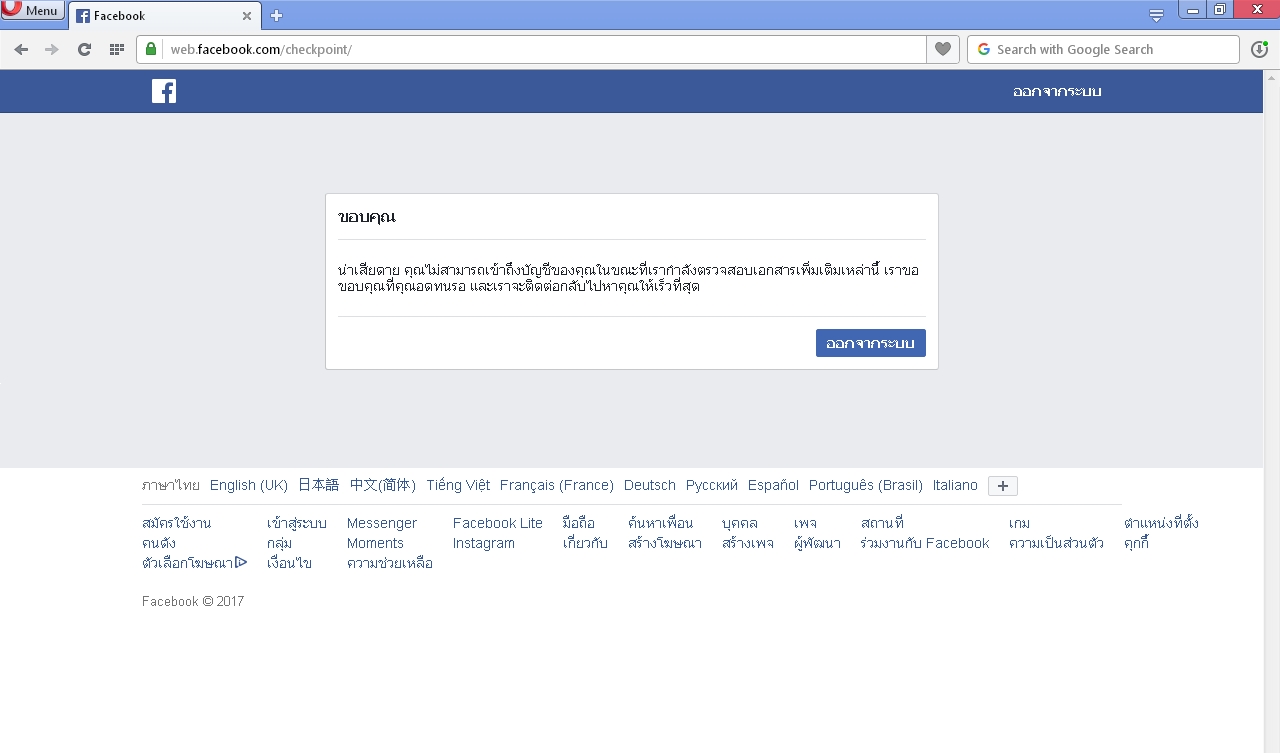Open the Speed Dial grid icon
This screenshot has height=753, width=1280.
[116, 49]
